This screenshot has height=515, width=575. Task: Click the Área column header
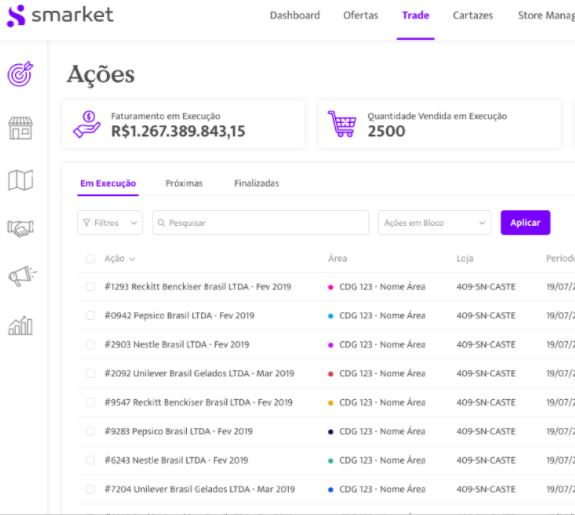[x=337, y=259]
